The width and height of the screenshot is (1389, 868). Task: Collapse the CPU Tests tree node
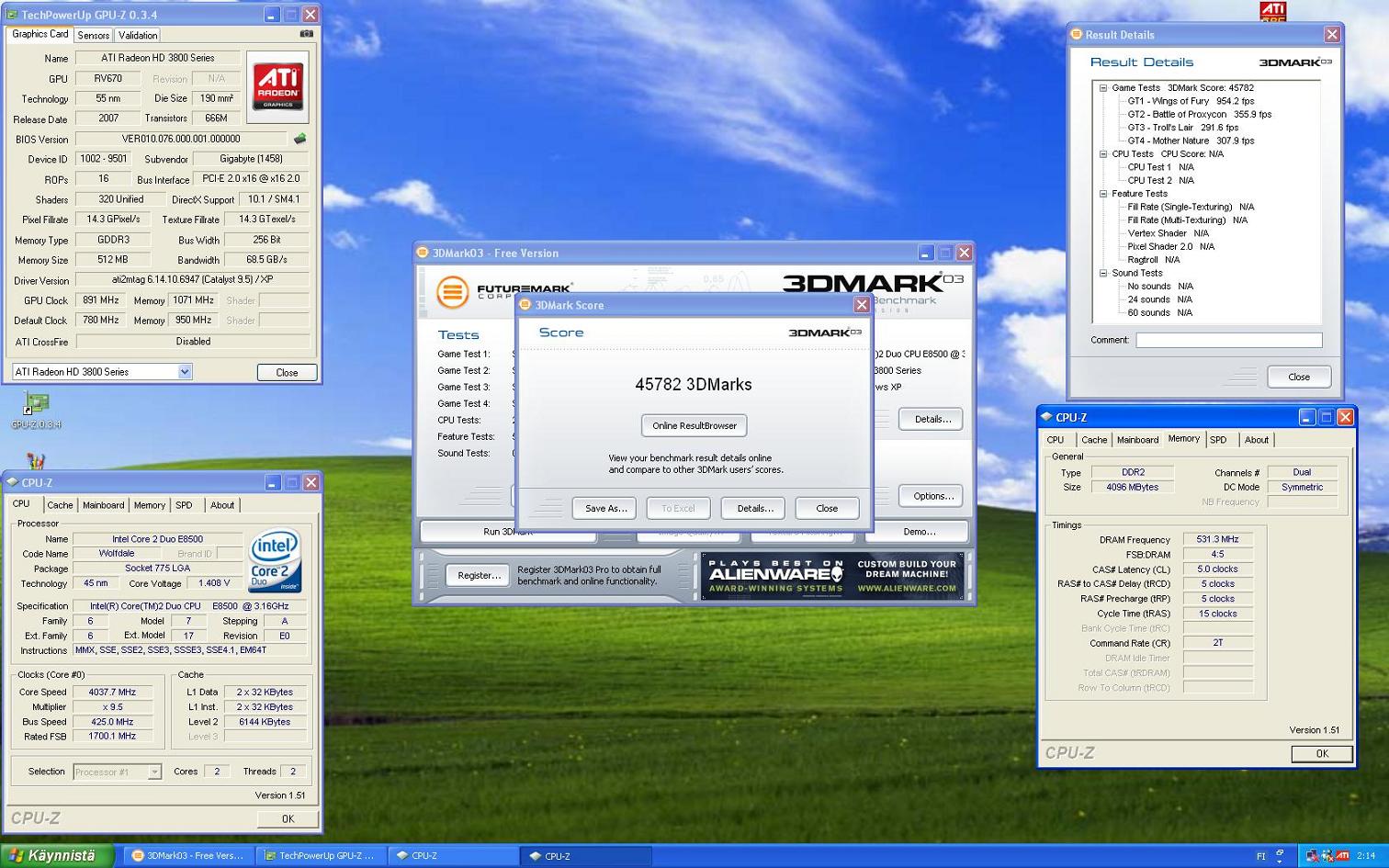tap(1103, 154)
